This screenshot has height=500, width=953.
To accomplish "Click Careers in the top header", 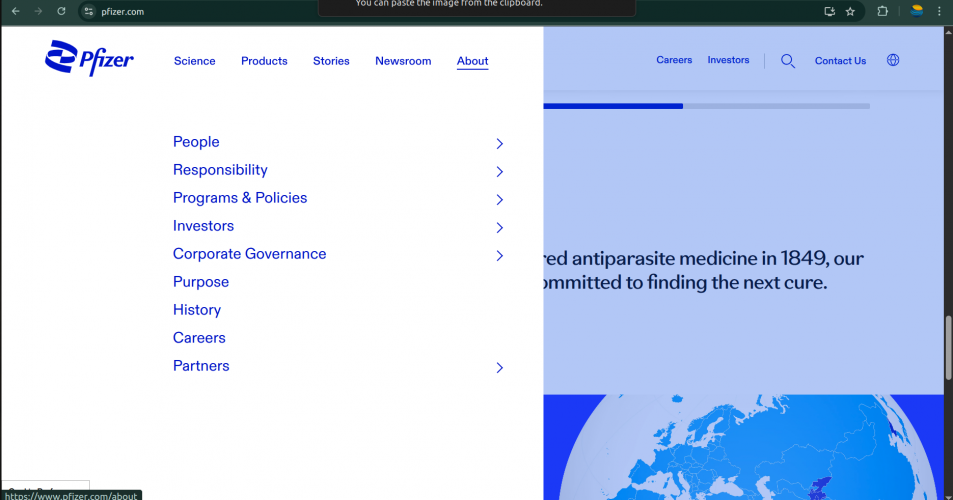I will pyautogui.click(x=674, y=60).
